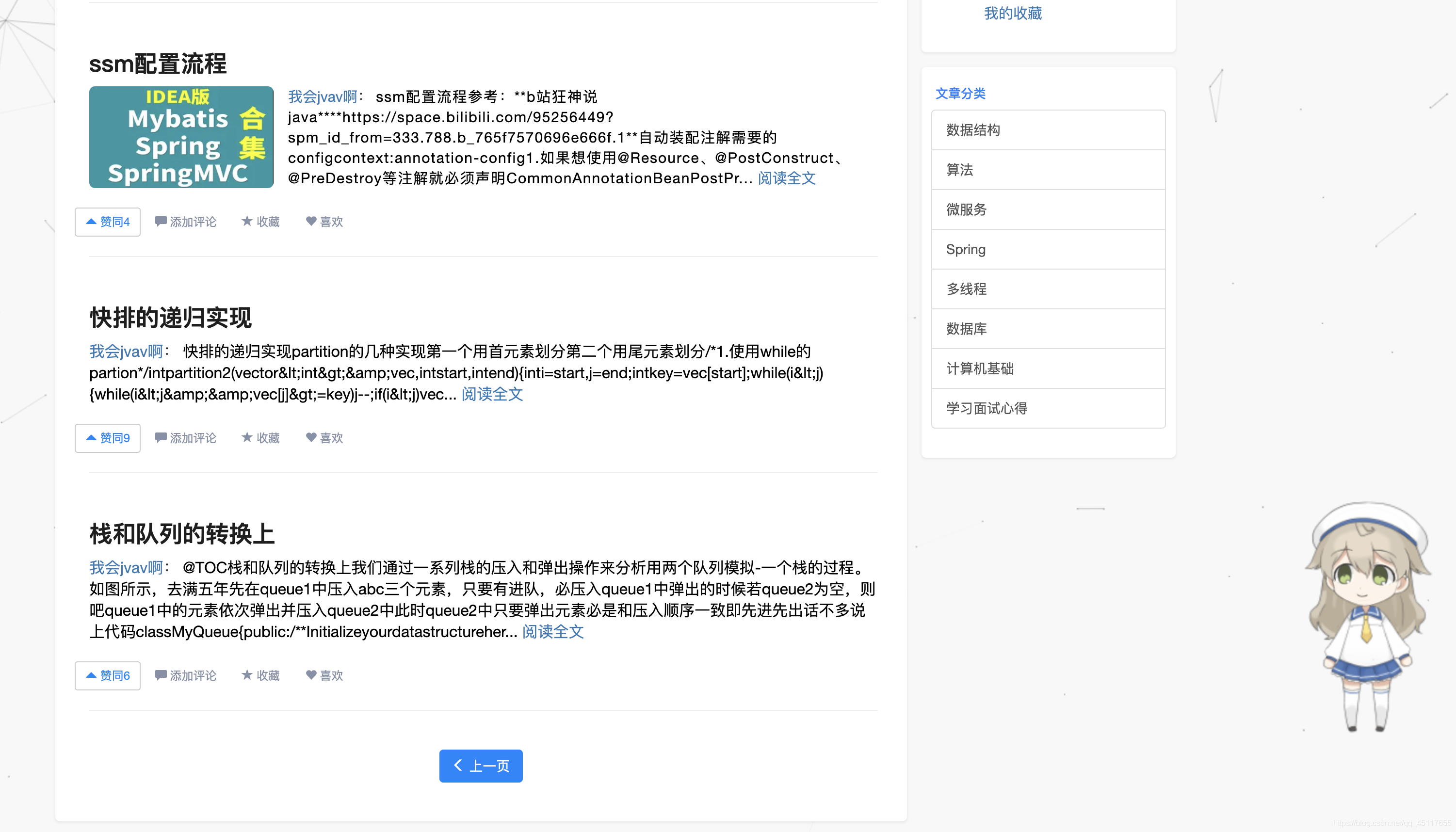The image size is (1456, 832).
Task: Star the 栈和队列的转换上 article
Action: (260, 675)
